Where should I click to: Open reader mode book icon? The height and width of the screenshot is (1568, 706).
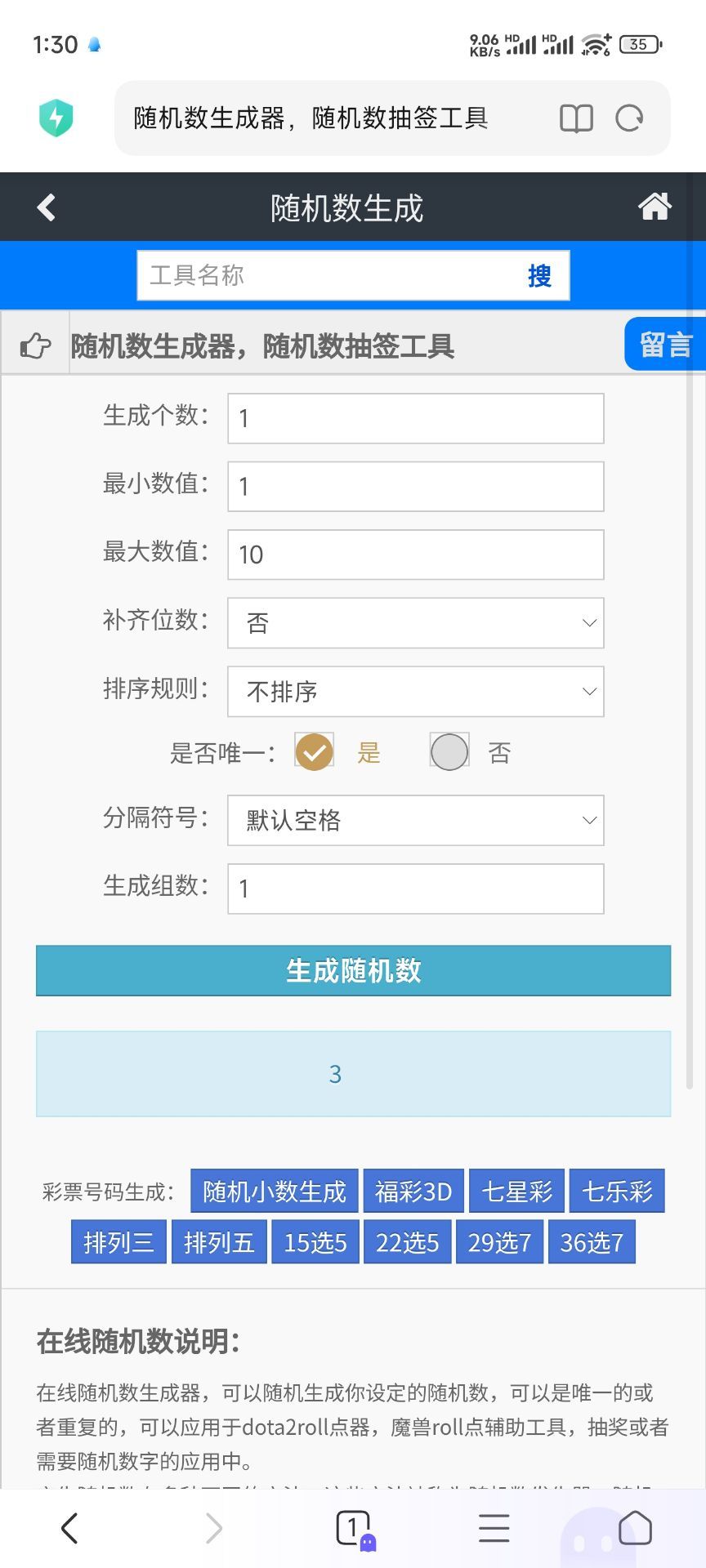tap(576, 118)
